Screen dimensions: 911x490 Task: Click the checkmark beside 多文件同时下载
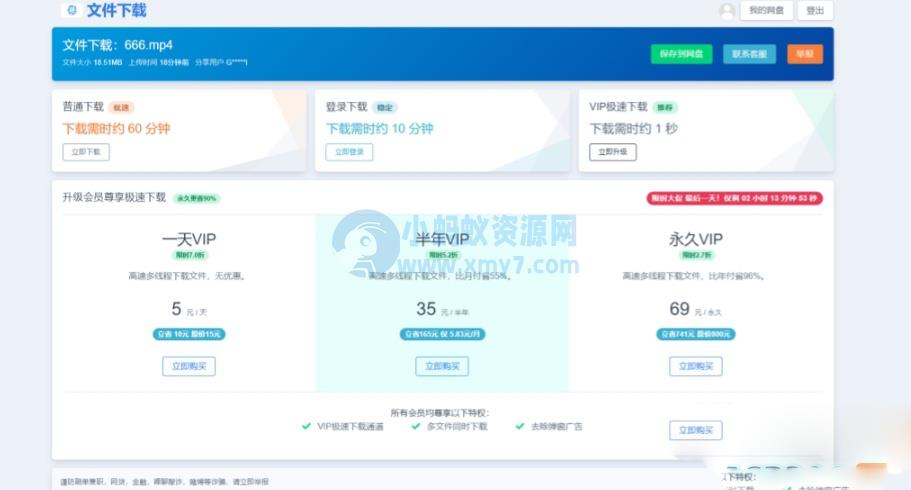(x=415, y=426)
